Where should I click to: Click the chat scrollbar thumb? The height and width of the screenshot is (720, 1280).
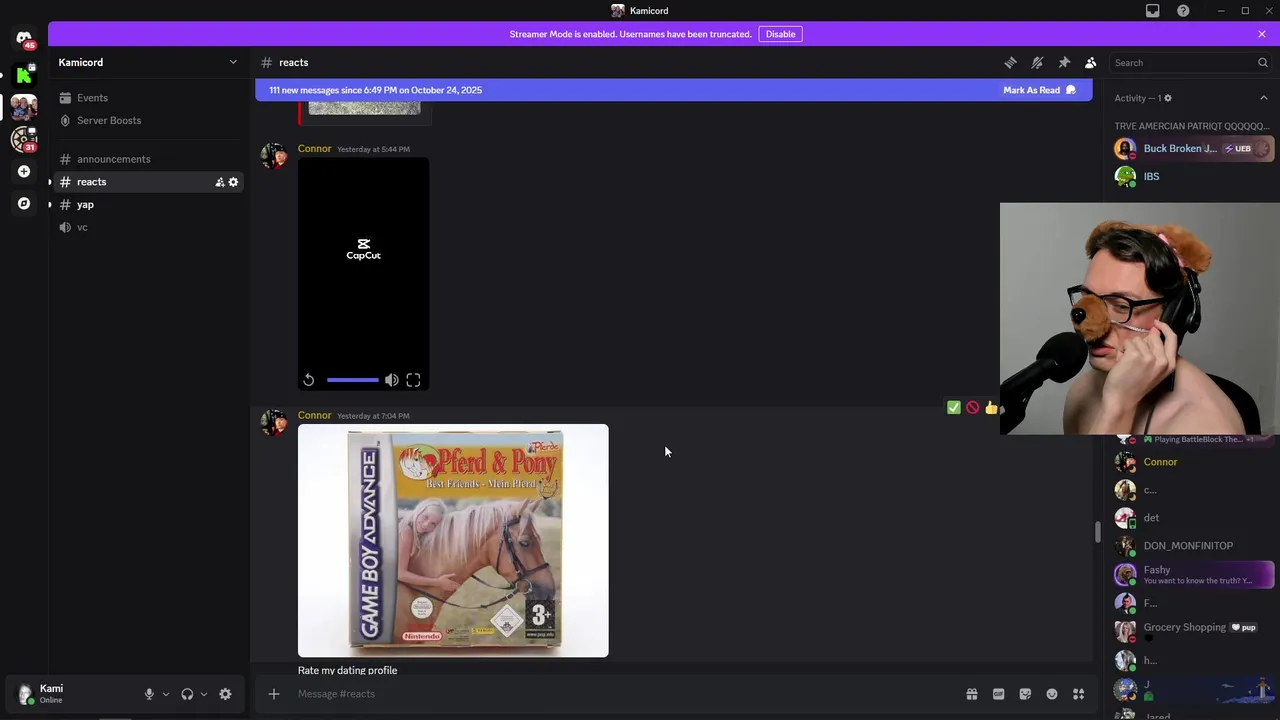1097,532
